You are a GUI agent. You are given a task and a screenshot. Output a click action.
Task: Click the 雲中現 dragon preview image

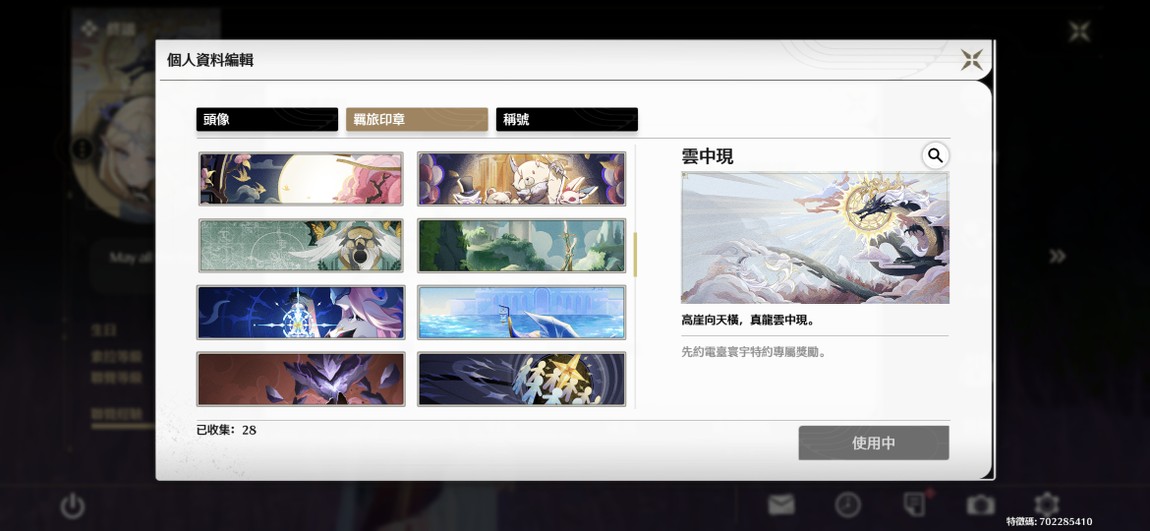coord(815,238)
